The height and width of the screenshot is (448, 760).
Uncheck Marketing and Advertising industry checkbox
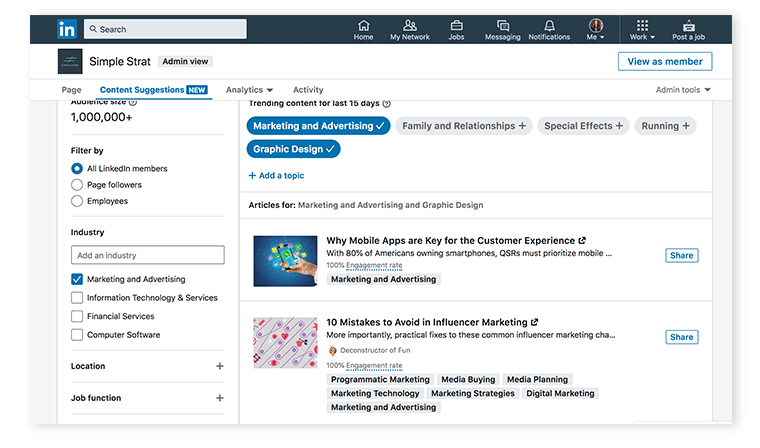[77, 279]
